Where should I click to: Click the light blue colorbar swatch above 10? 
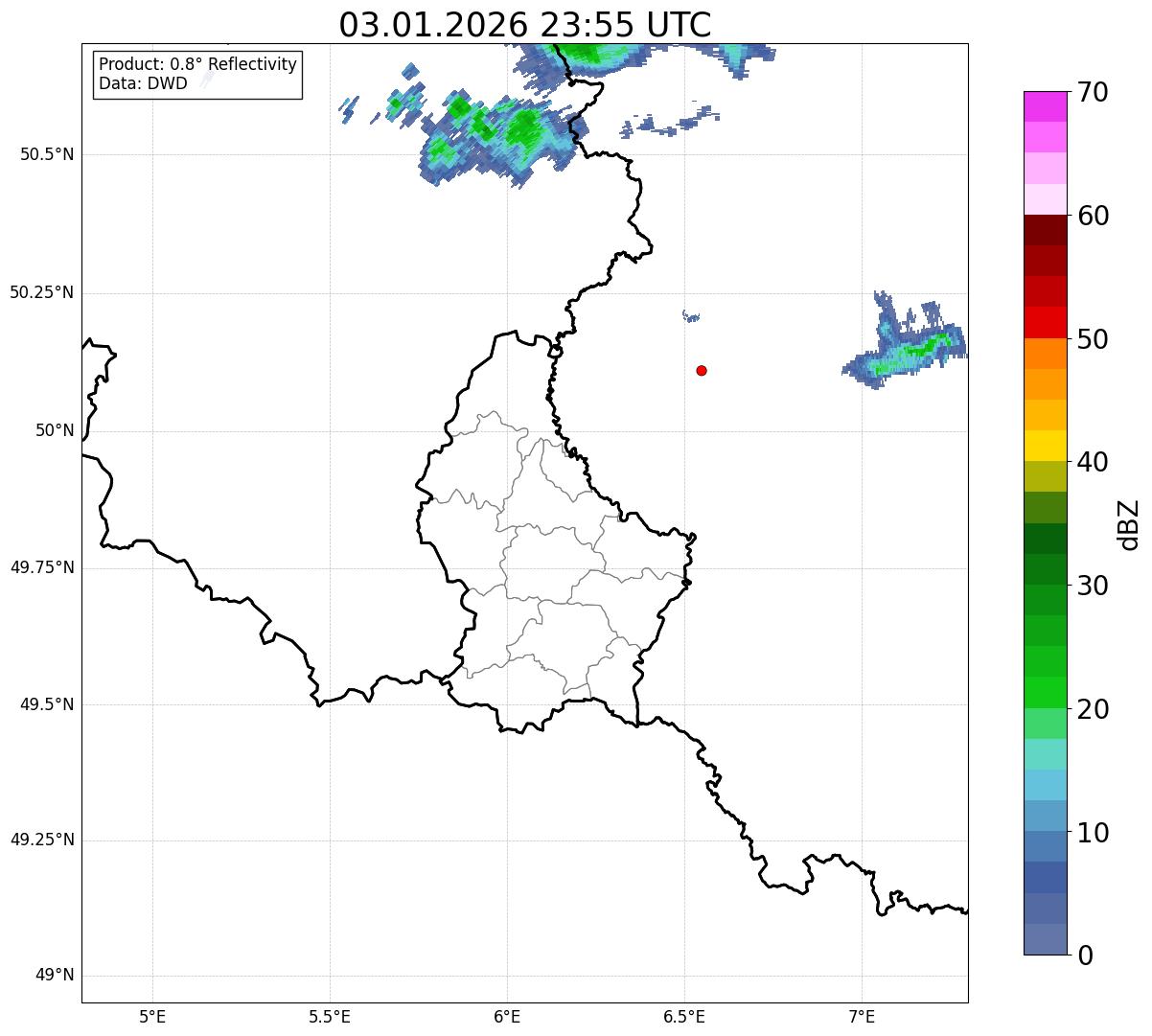(x=1046, y=817)
